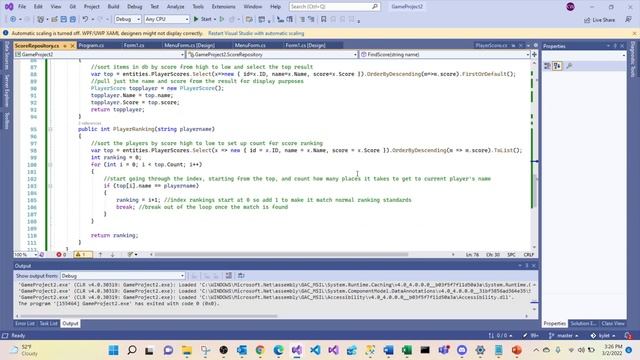Collapse the for loop outline toggle

[x=51, y=164]
